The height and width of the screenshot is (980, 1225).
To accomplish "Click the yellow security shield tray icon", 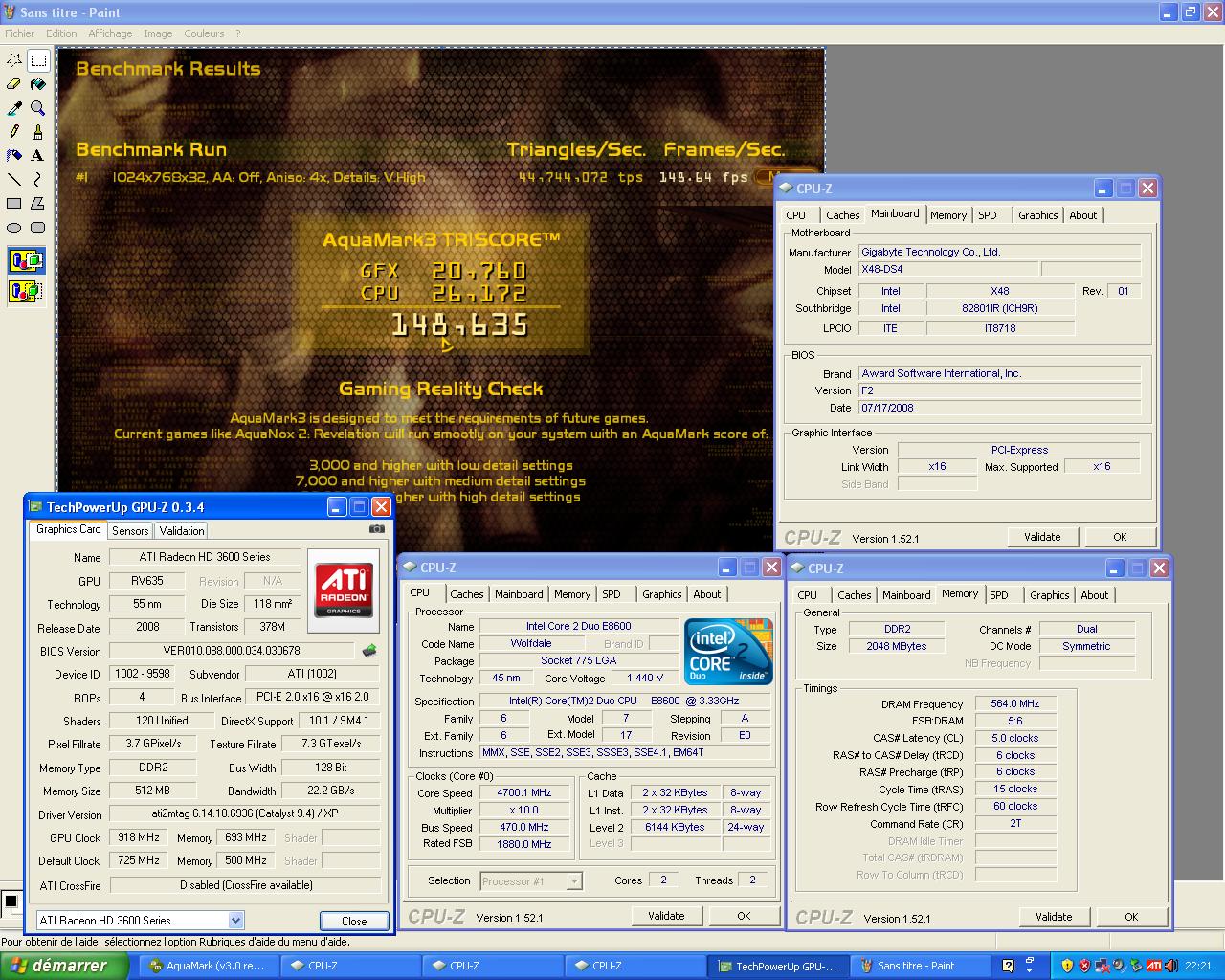I will click(x=1068, y=966).
